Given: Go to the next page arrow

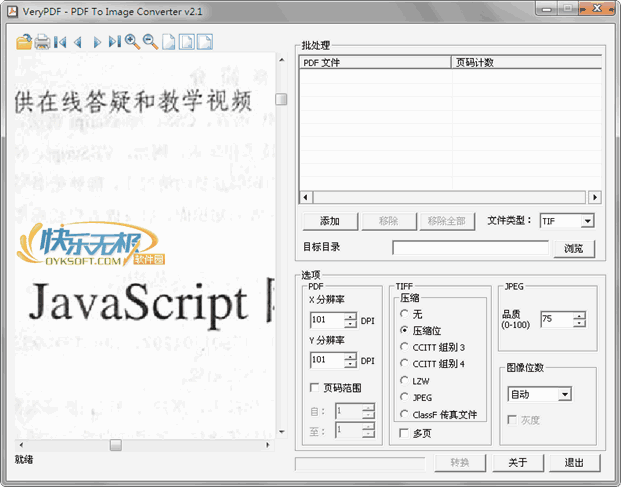Looking at the screenshot, I should 97,42.
